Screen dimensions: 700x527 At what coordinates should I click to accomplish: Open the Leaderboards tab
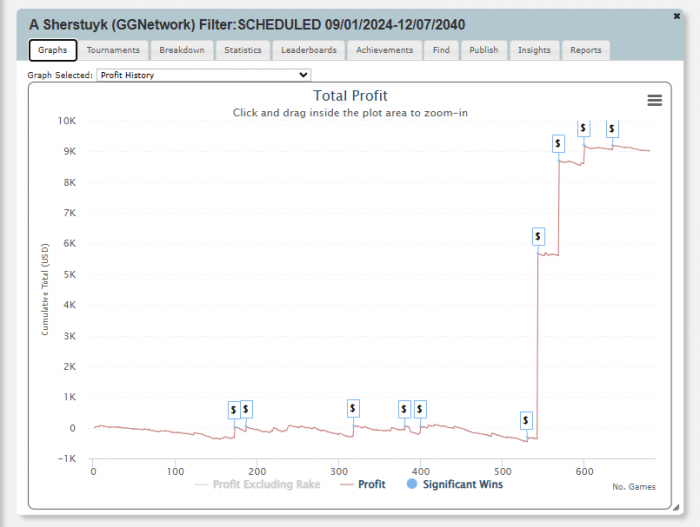[x=309, y=50]
